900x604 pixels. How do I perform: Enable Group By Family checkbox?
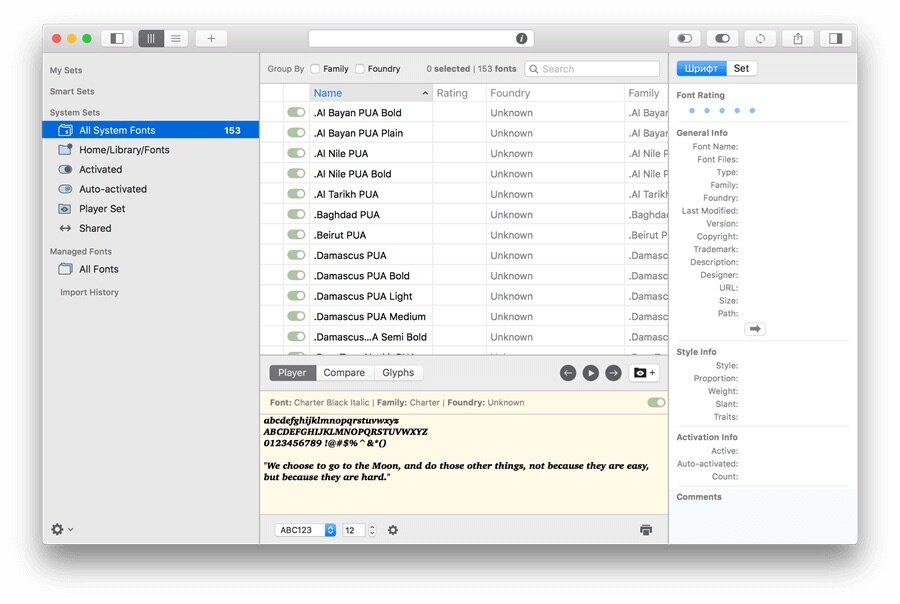click(x=315, y=69)
